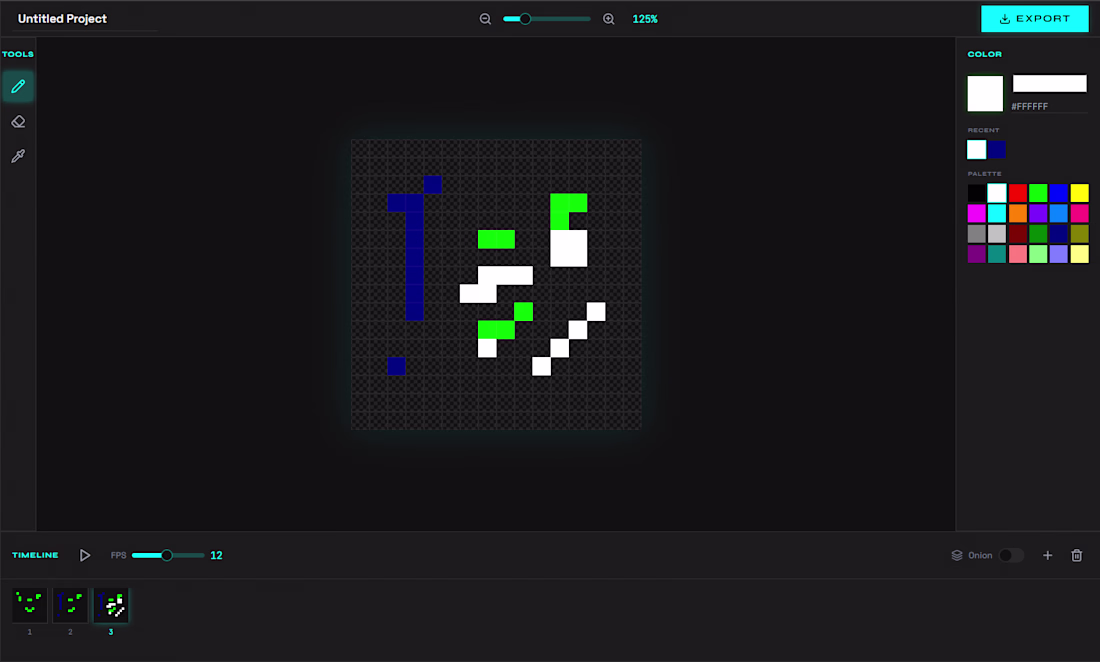
Task: Export the project
Action: click(x=1035, y=19)
